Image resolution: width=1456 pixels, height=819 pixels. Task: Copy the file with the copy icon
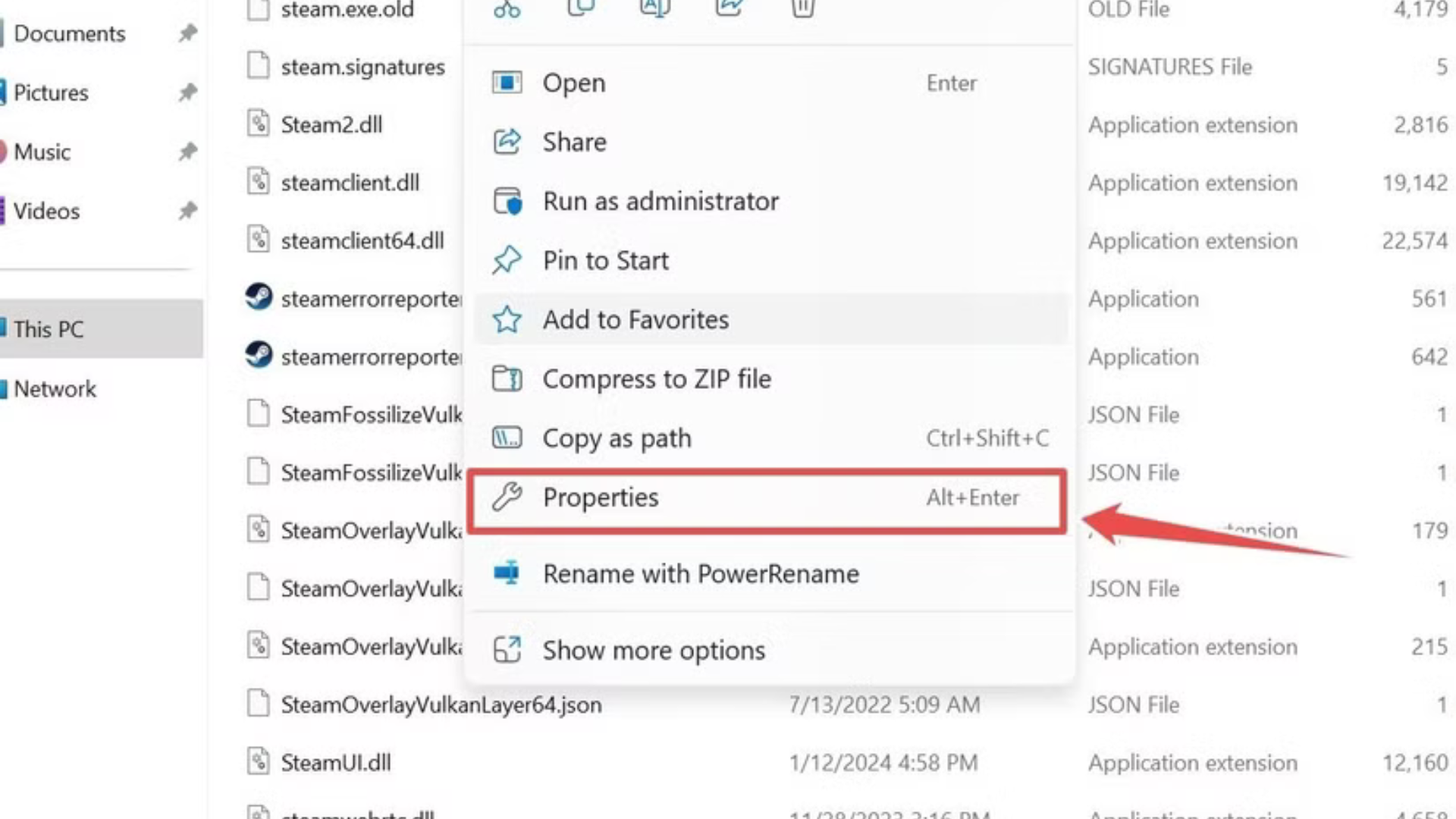tap(579, 9)
